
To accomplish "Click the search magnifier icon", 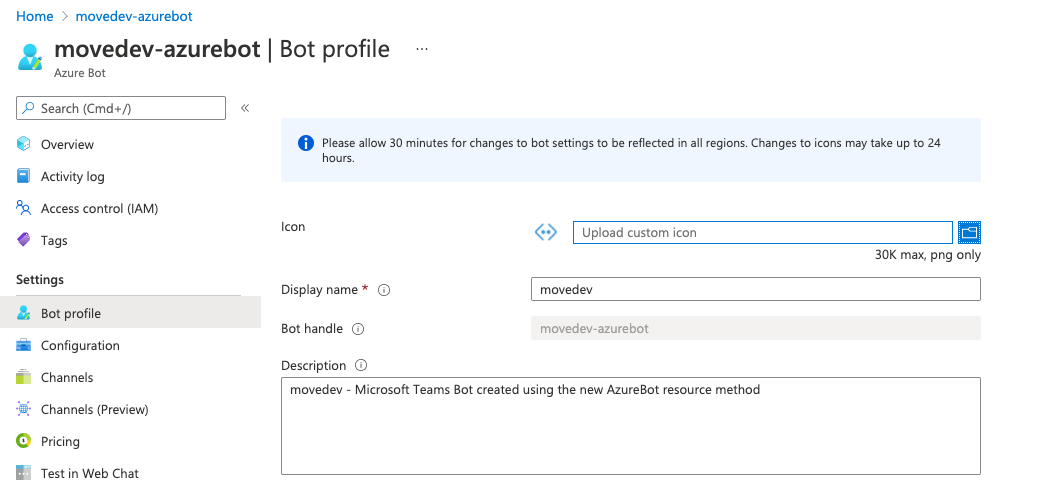I will click(x=28, y=108).
